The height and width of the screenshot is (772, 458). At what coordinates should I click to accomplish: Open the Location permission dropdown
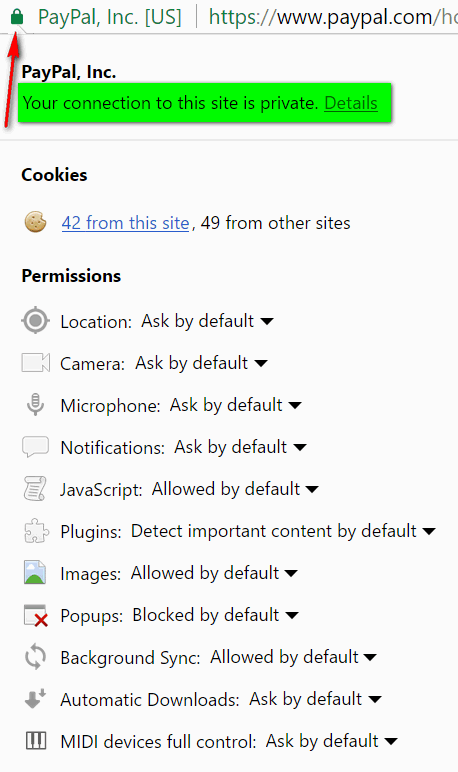coord(207,321)
